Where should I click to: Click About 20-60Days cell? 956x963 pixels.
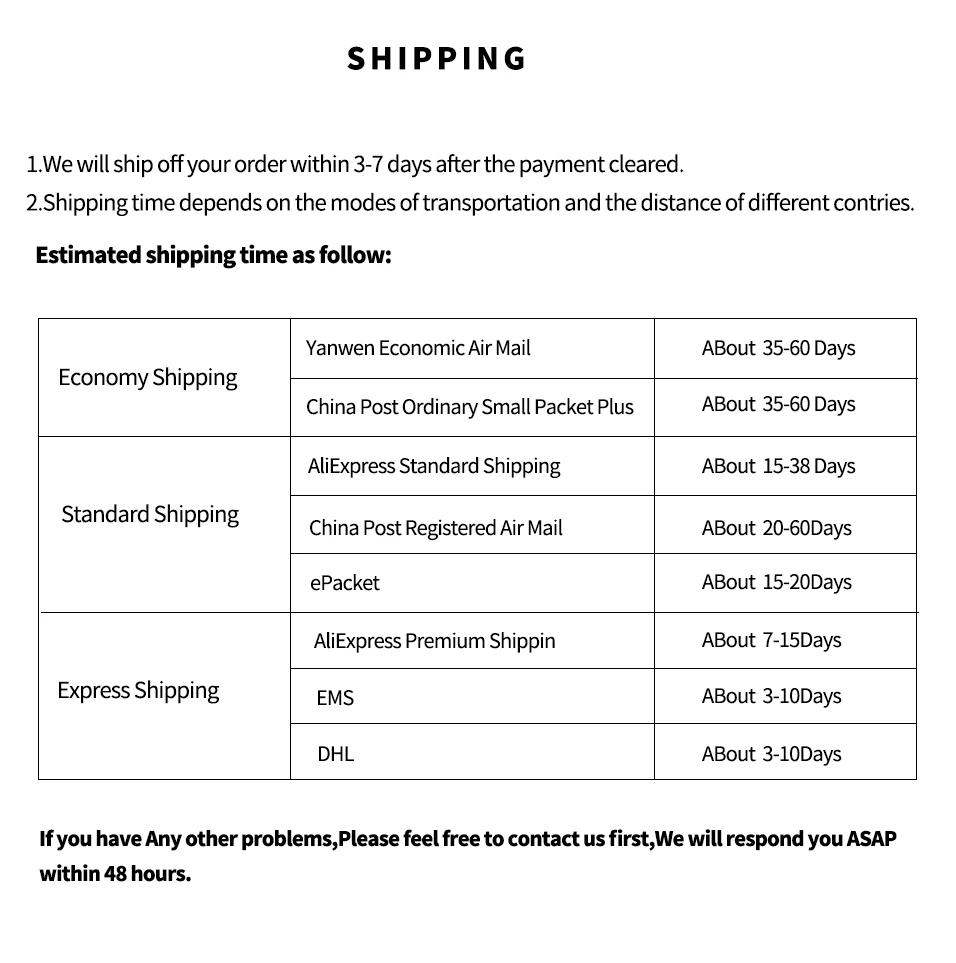pyautogui.click(x=777, y=528)
